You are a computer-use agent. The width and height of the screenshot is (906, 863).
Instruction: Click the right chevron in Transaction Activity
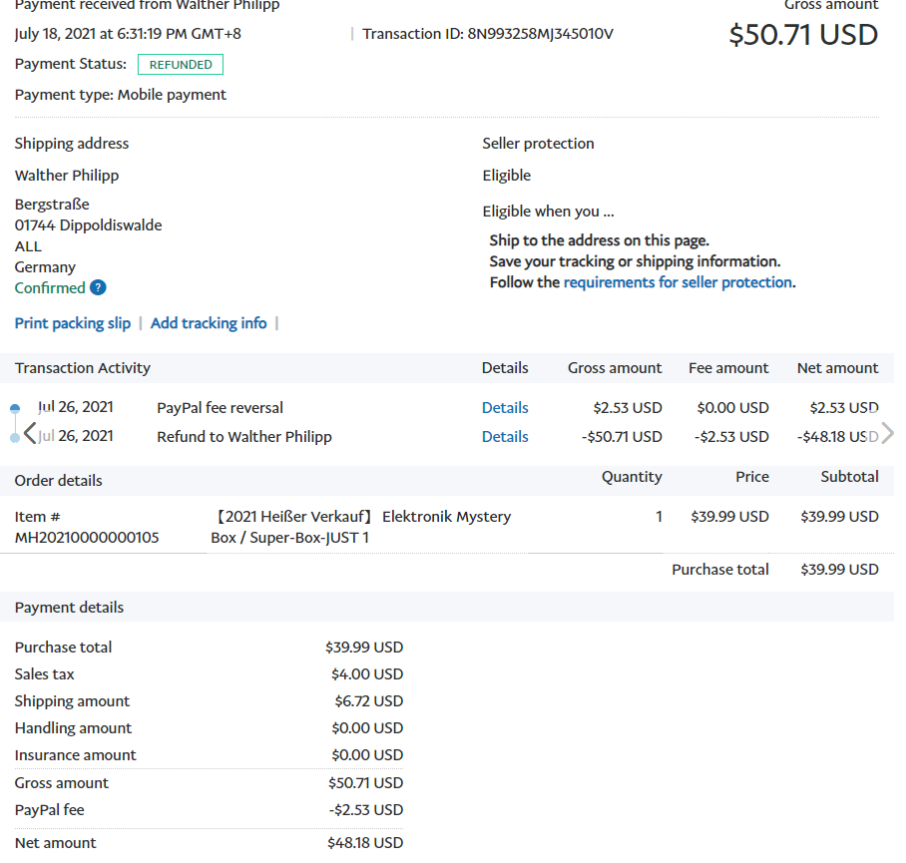coord(887,434)
